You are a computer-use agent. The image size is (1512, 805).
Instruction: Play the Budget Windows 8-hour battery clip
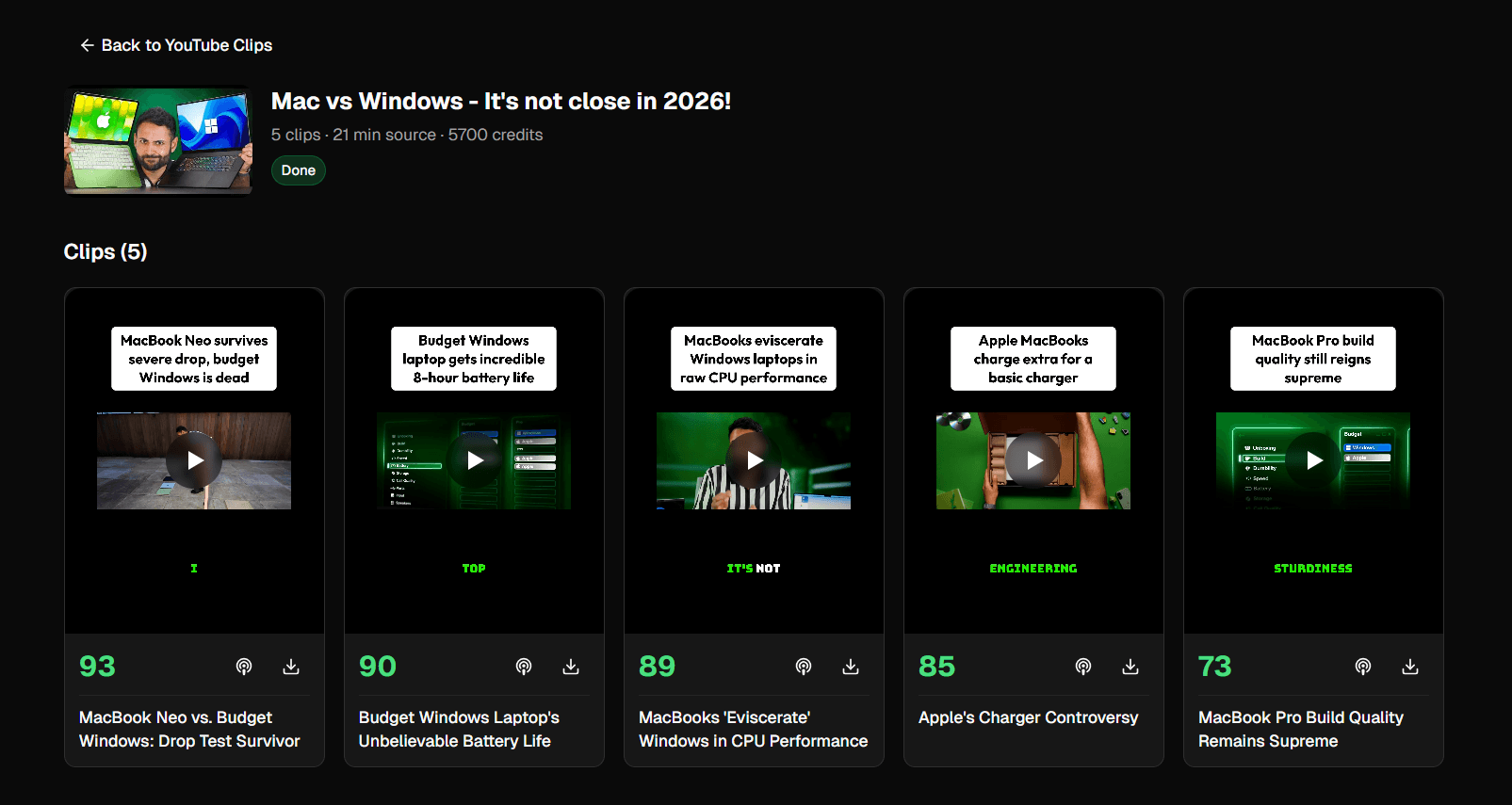[474, 460]
